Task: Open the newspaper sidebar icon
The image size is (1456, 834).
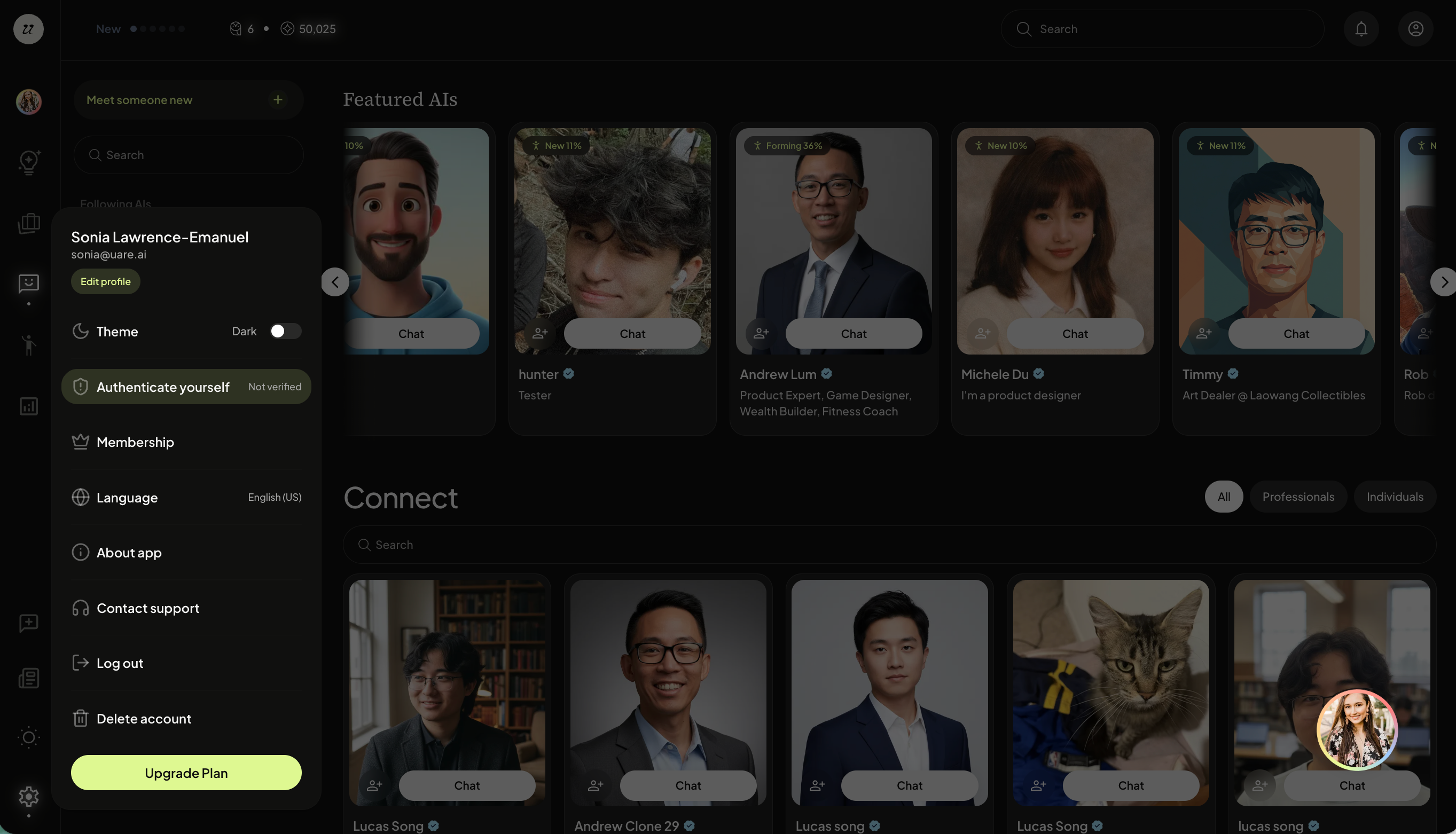Action: 29,678
